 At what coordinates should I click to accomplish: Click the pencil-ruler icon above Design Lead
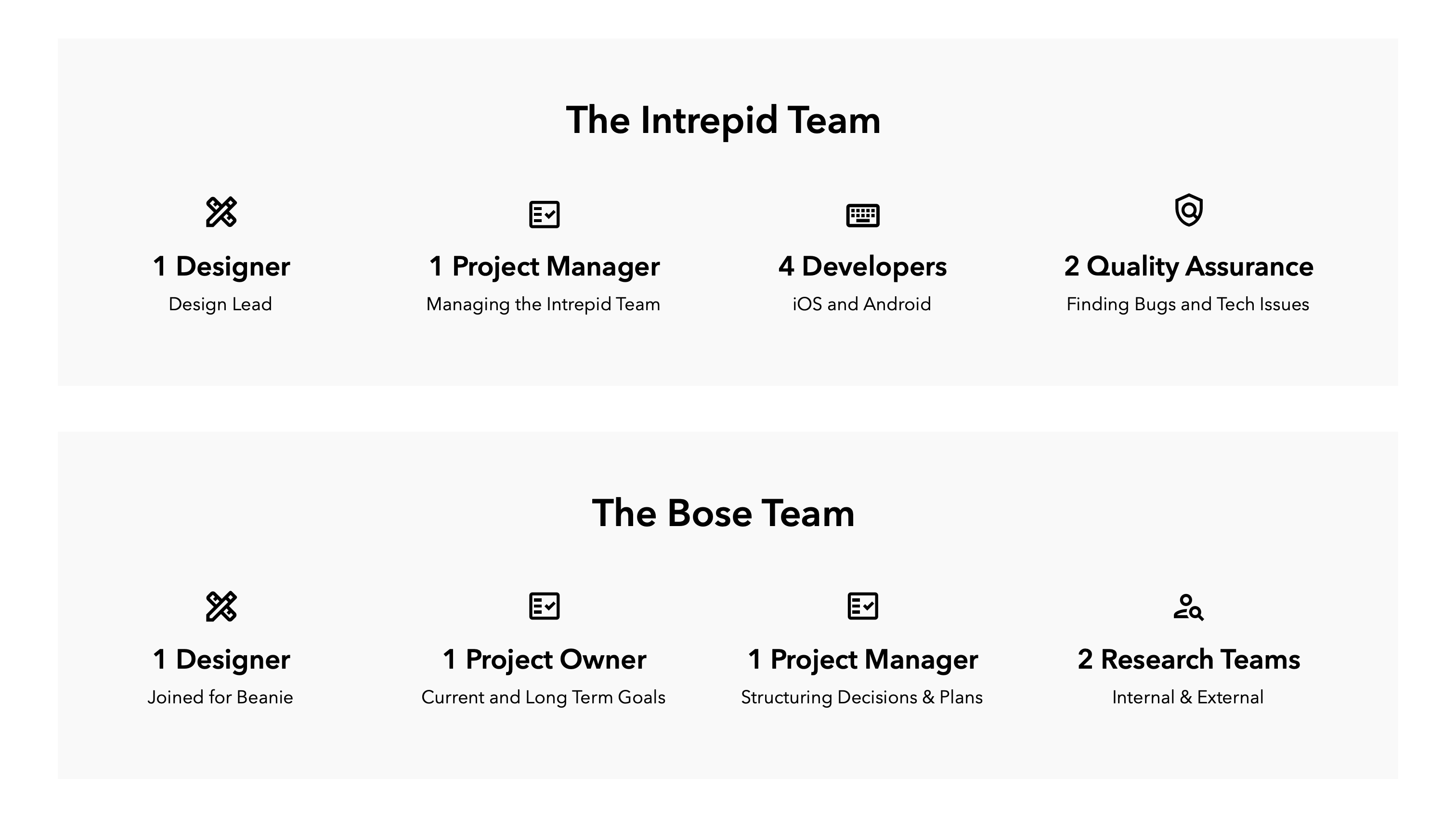221,212
